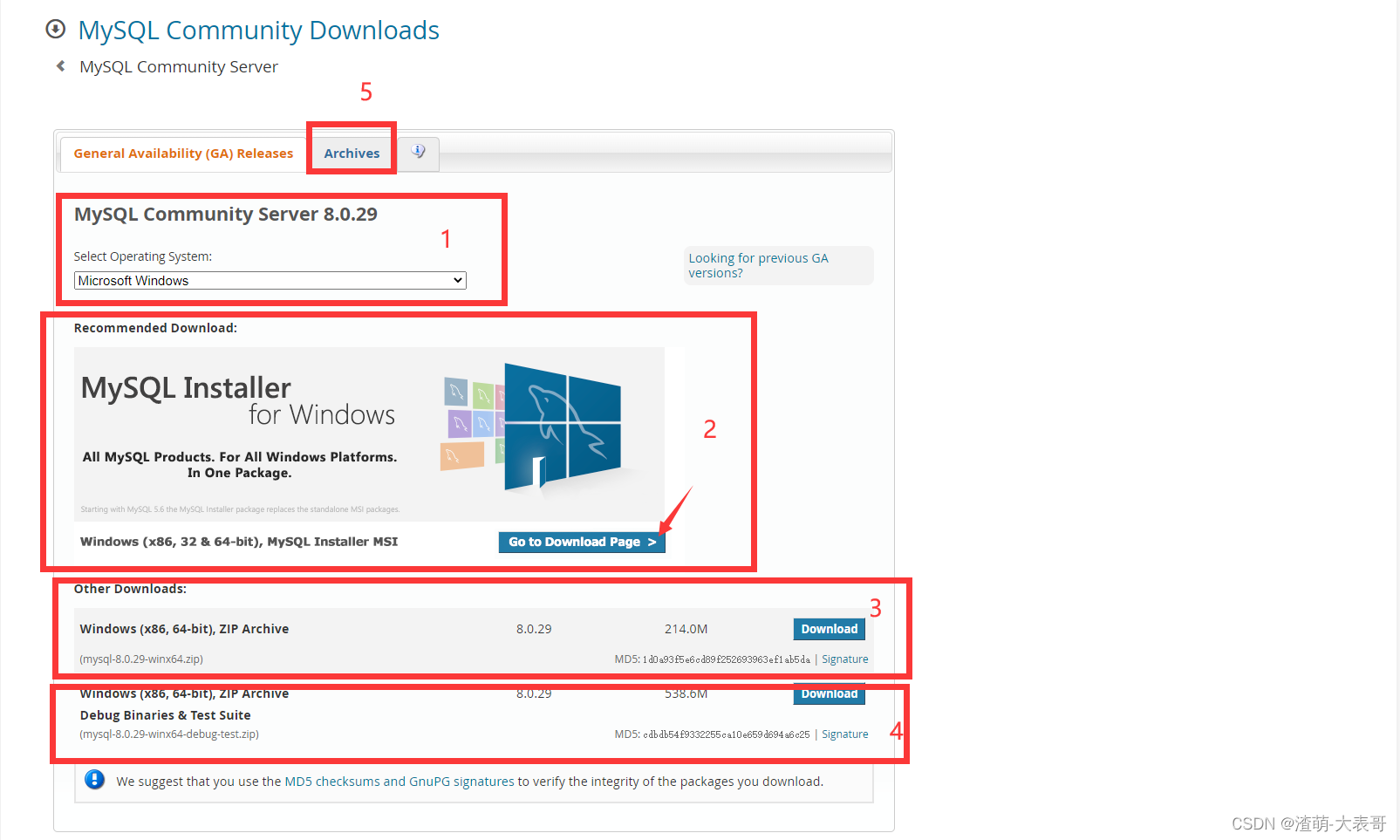
Task: Click the download circle icon beside page title
Action: pyautogui.click(x=55, y=29)
